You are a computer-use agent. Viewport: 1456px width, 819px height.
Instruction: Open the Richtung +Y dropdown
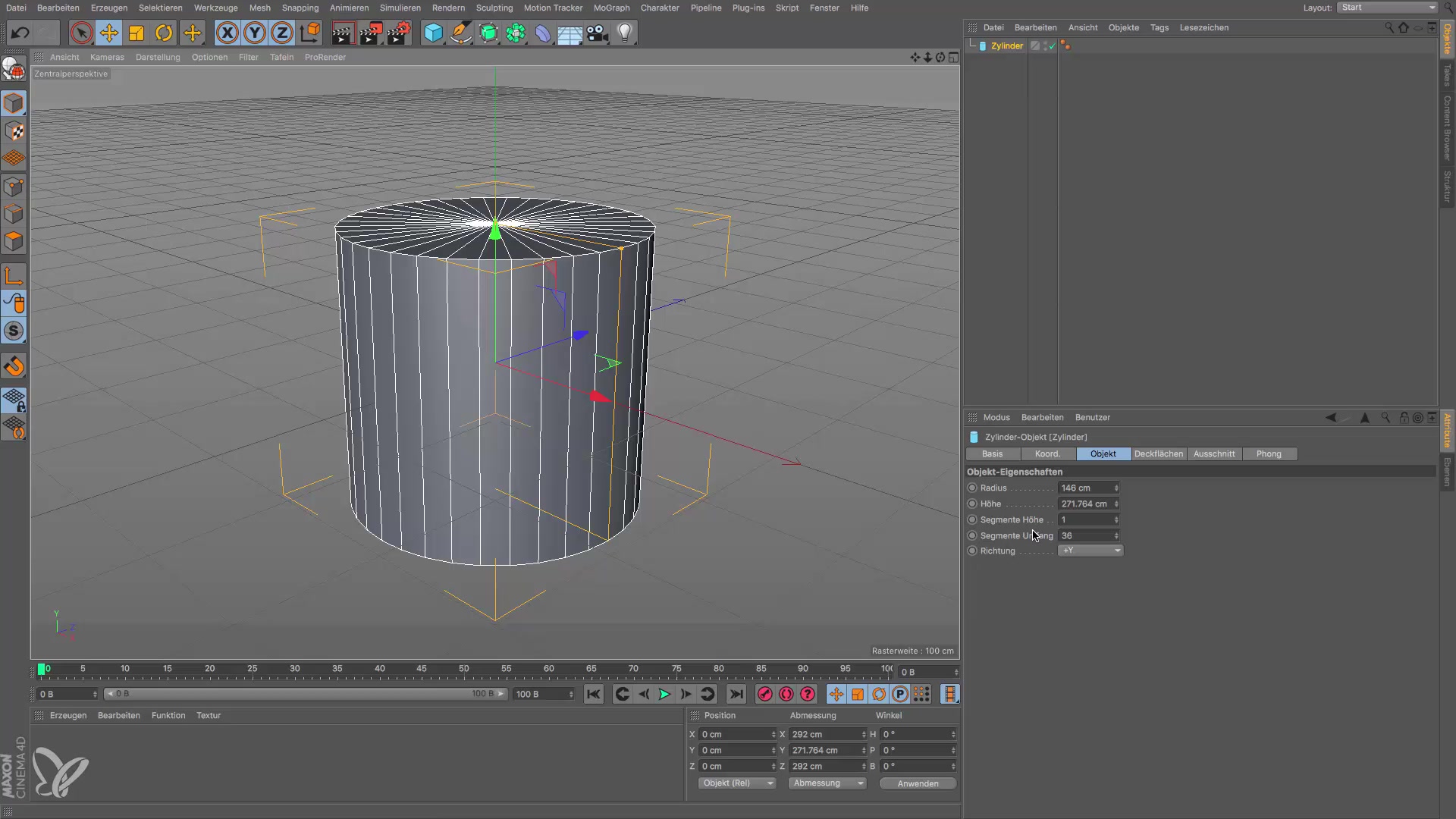tap(1090, 551)
